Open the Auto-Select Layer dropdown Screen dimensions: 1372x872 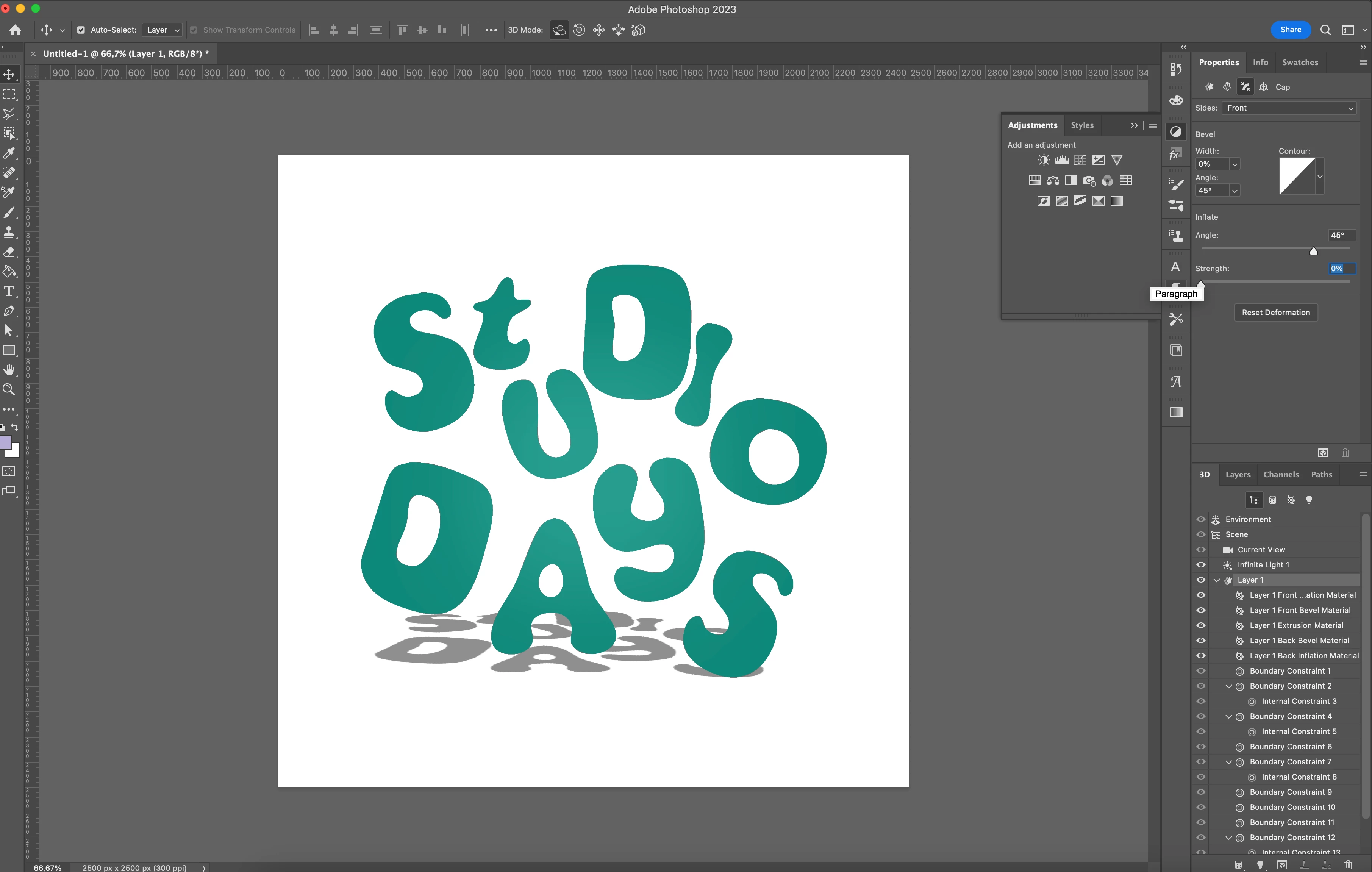[x=162, y=30]
